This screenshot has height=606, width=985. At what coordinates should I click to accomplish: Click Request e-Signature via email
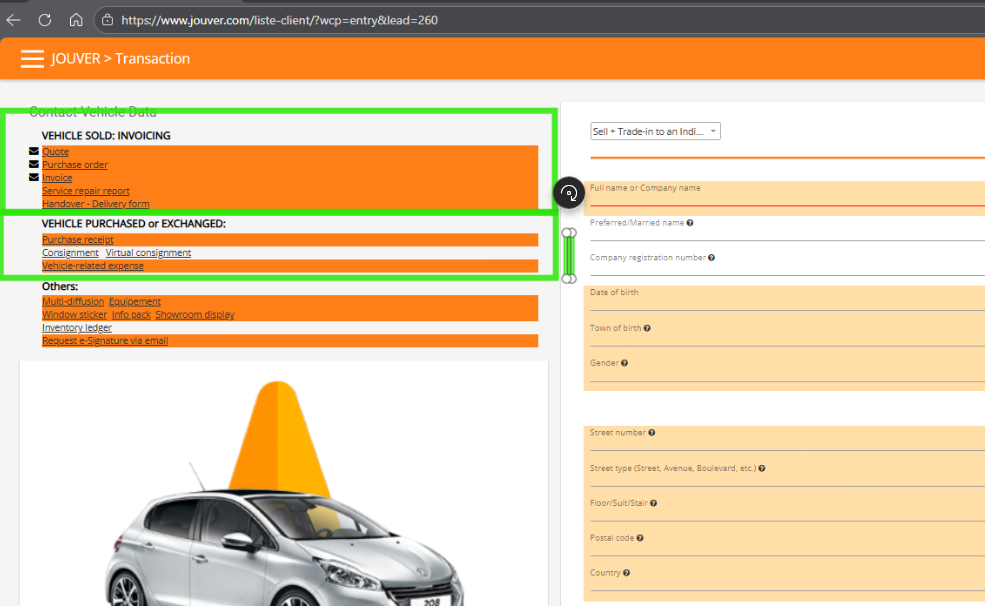[x=105, y=341]
